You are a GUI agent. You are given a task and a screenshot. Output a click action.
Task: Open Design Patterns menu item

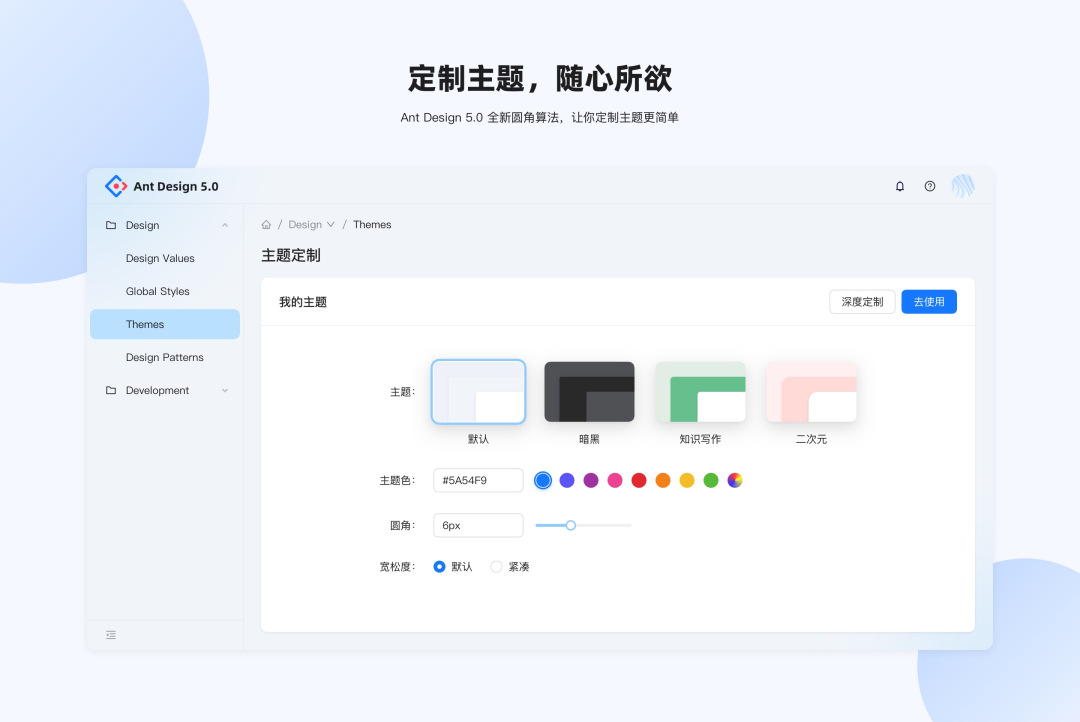[165, 357]
